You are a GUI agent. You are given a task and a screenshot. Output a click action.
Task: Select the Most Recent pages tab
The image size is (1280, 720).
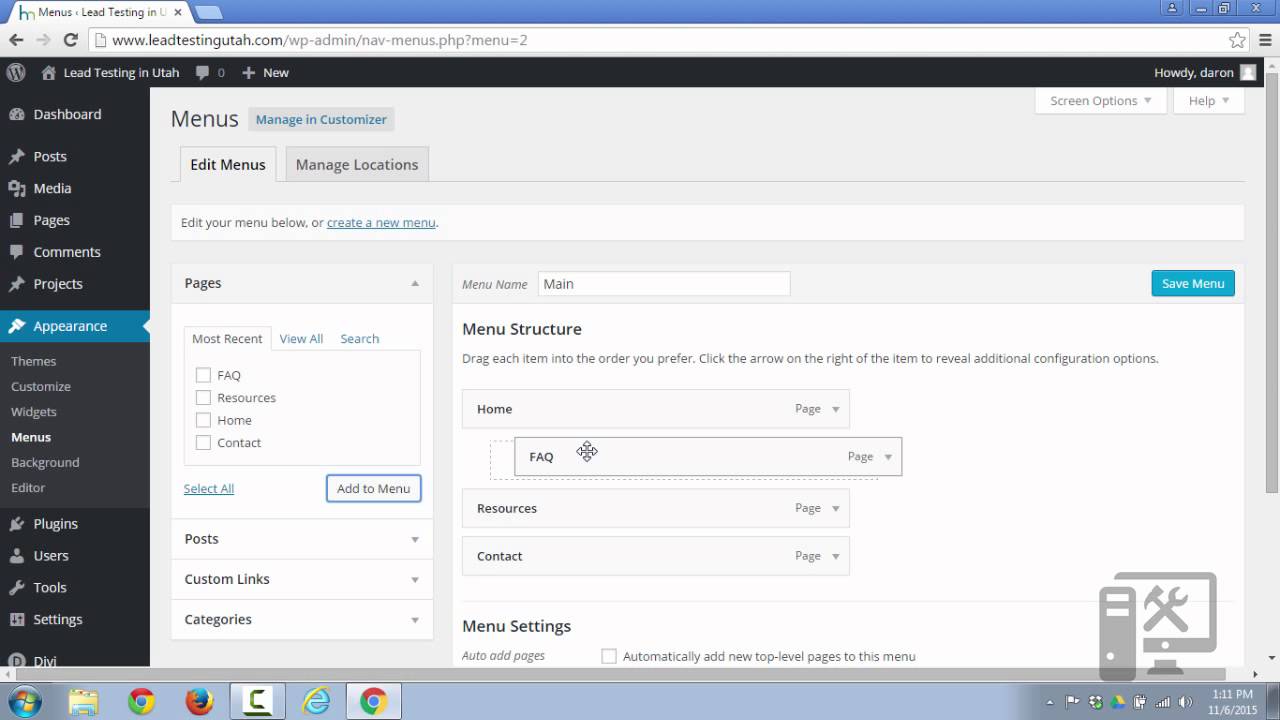point(227,338)
